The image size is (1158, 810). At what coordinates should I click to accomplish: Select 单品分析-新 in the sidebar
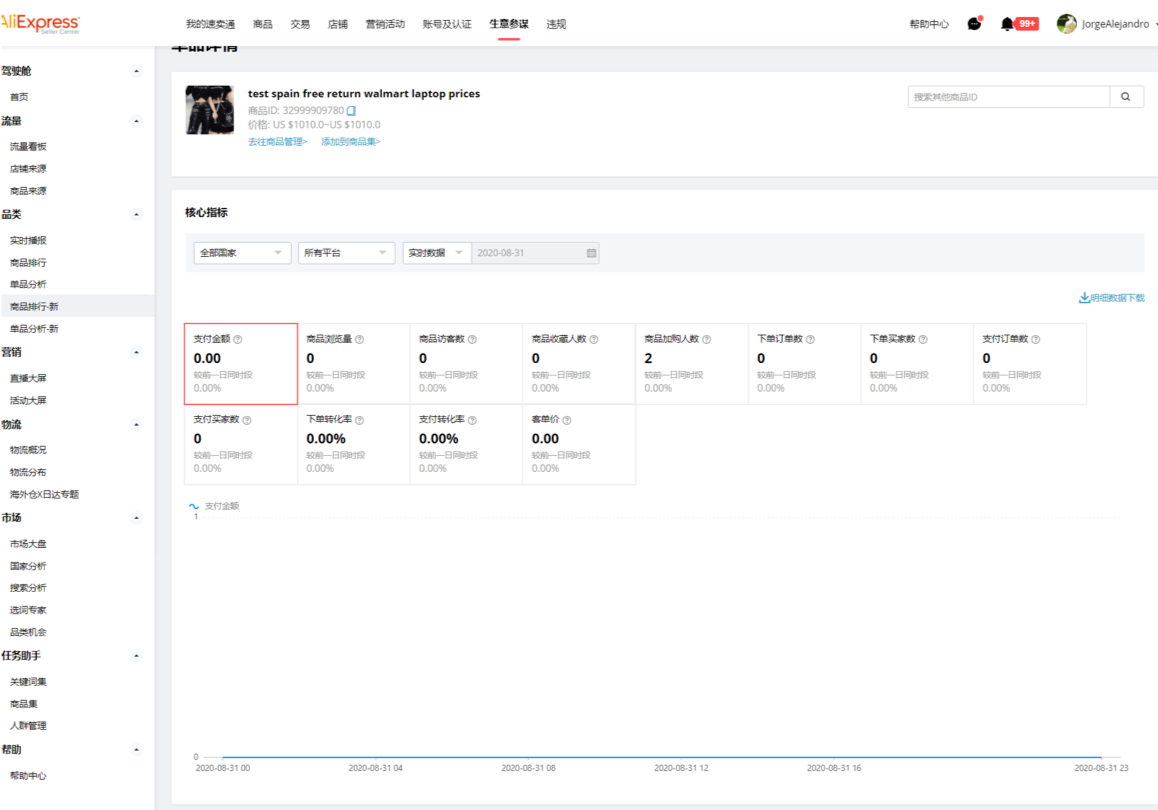pos(34,329)
